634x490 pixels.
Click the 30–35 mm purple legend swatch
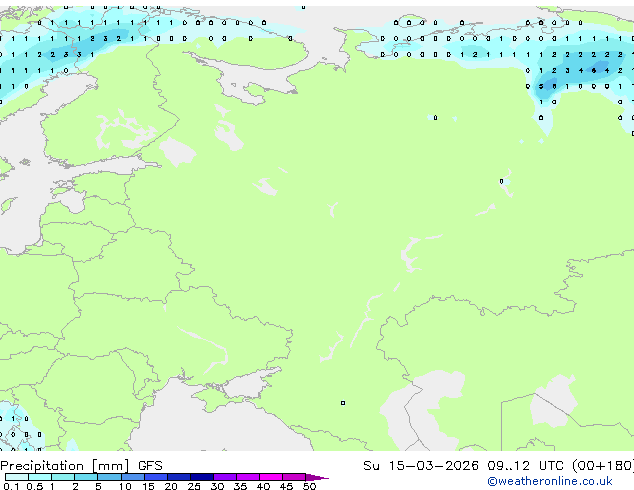225,477
